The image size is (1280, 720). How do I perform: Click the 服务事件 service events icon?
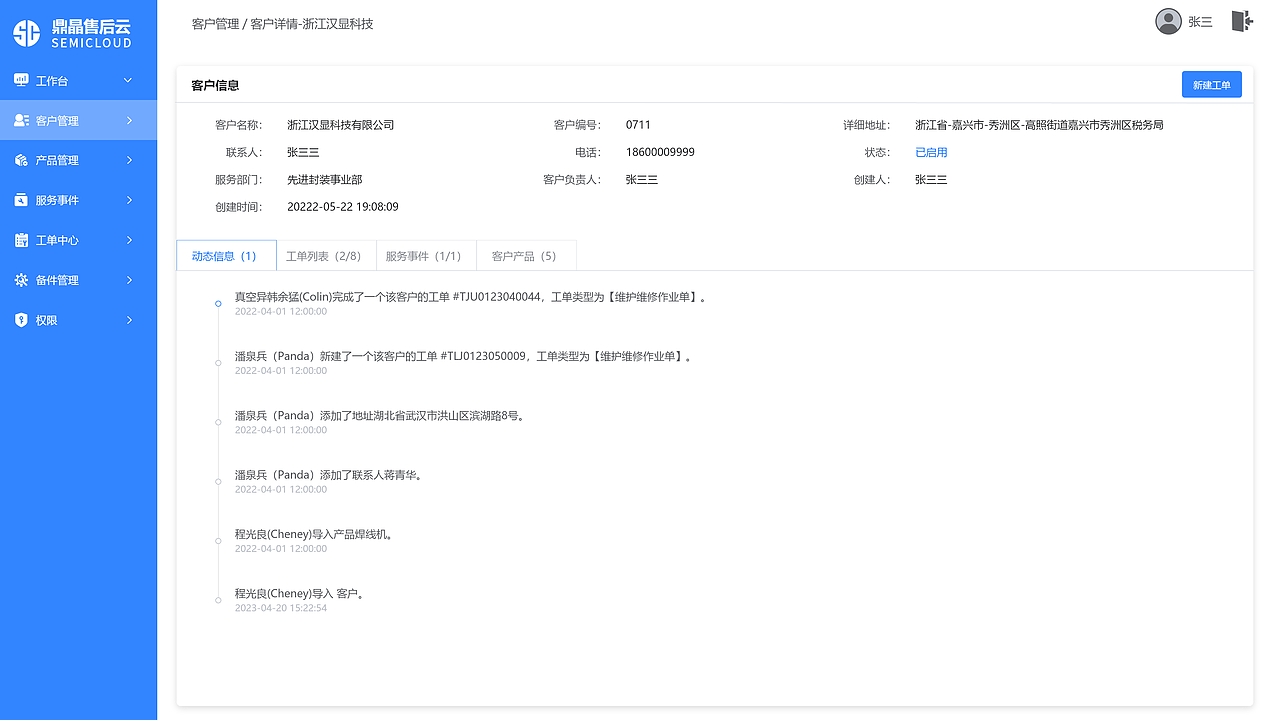pyautogui.click(x=20, y=199)
